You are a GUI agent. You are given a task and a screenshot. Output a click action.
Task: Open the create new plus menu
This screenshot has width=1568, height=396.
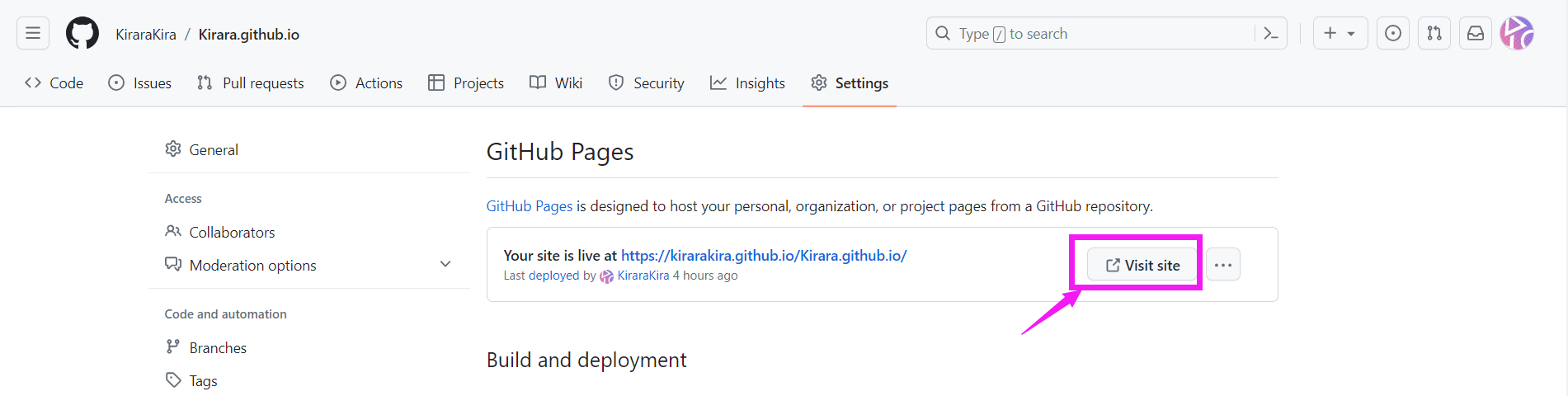click(x=1340, y=33)
